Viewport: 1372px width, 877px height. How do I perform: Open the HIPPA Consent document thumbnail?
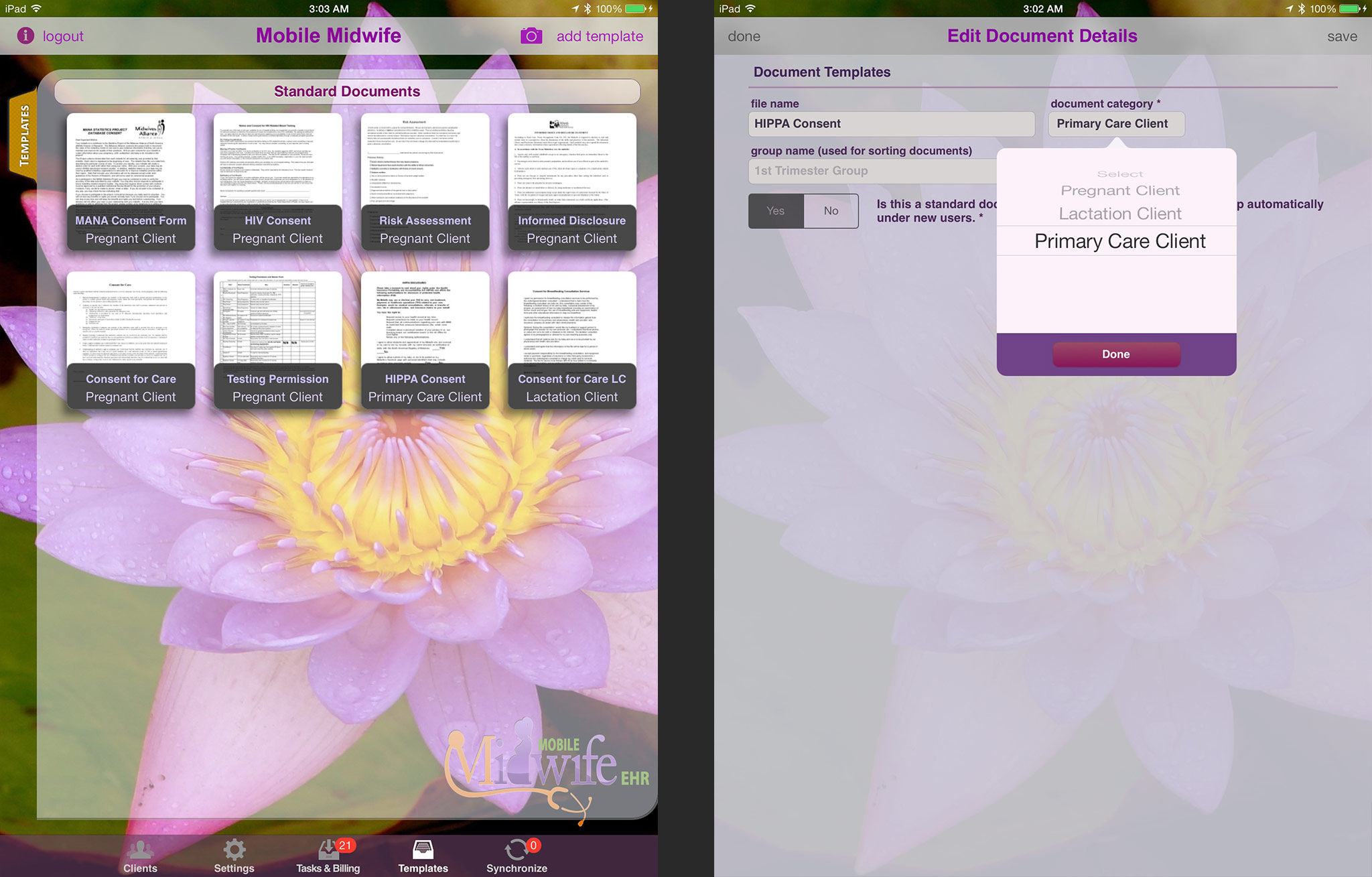(x=425, y=340)
